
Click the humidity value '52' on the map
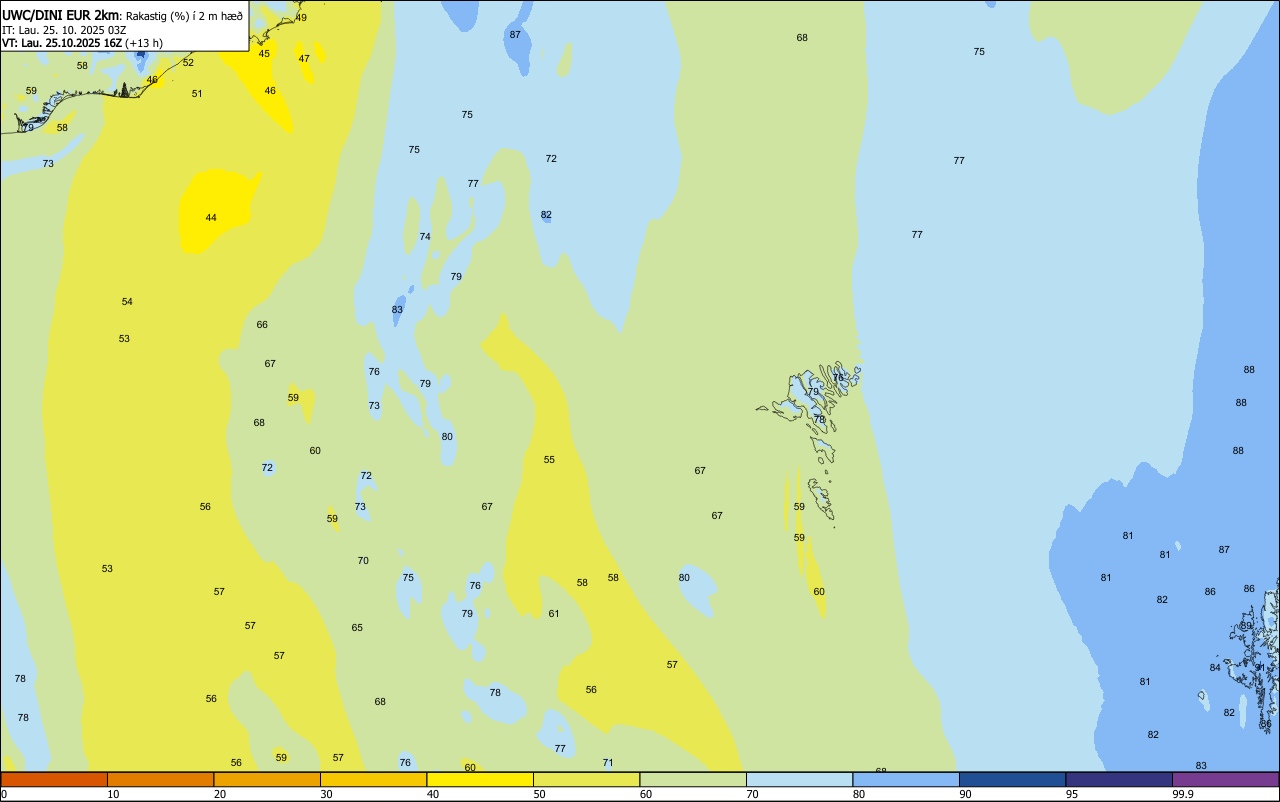coord(188,62)
